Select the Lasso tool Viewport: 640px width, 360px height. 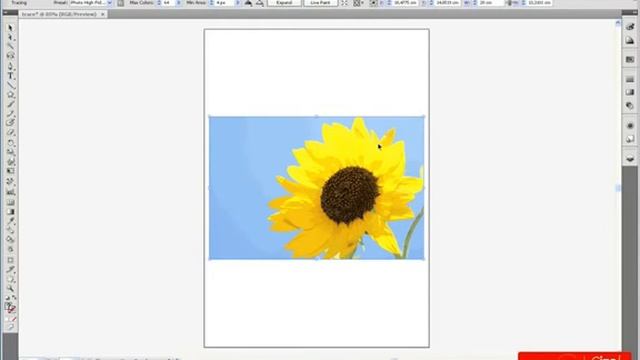pyautogui.click(x=10, y=56)
